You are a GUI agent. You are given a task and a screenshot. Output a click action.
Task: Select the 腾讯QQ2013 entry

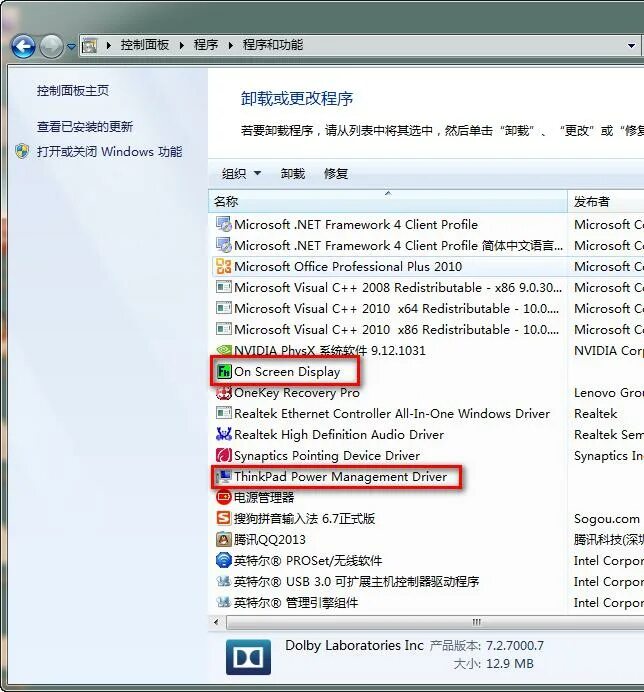click(270, 540)
